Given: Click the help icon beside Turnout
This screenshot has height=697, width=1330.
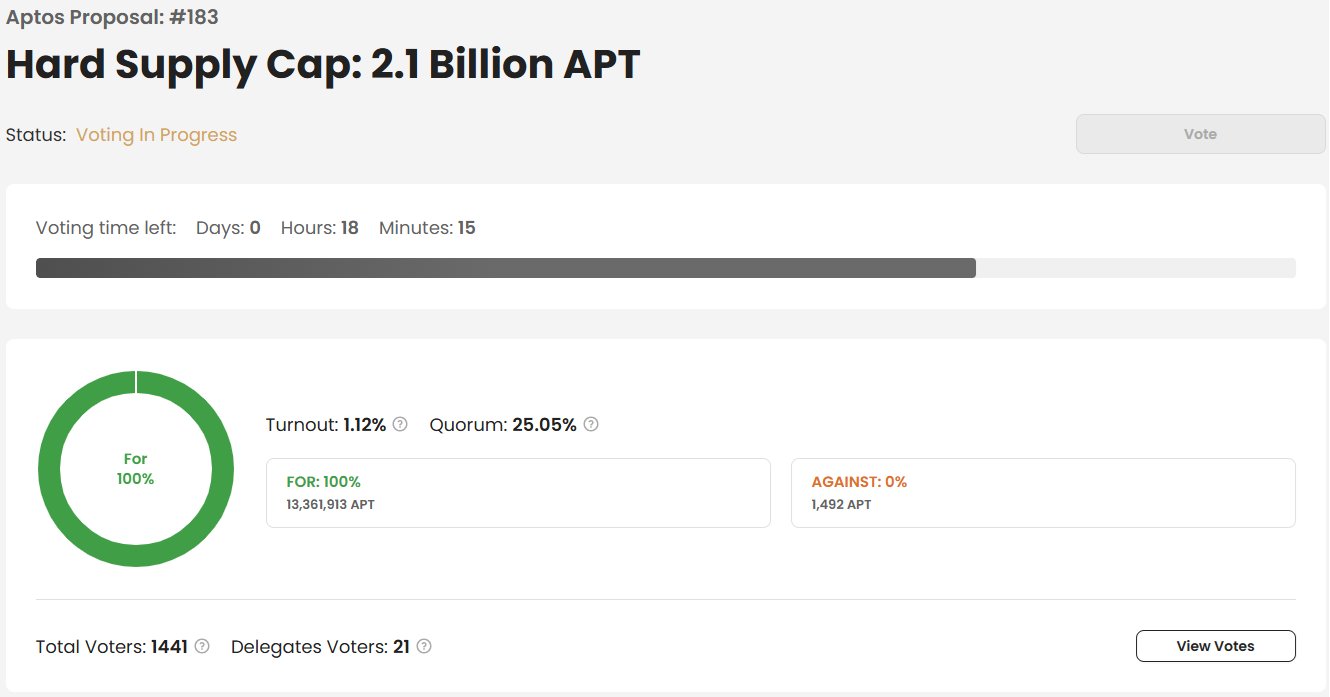Looking at the screenshot, I should [x=400, y=424].
